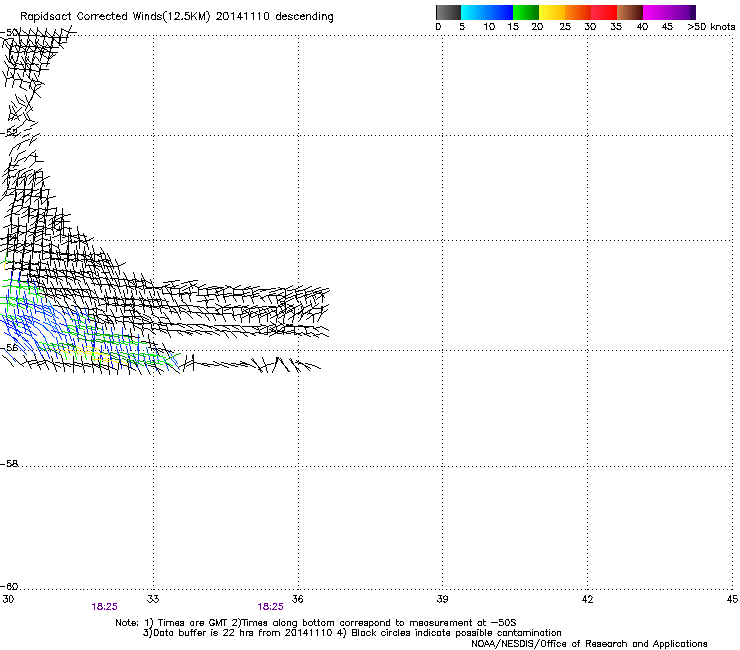This screenshot has width=740, height=650.
Task: Click the gray 0–5 knots color band
Action: coord(448,12)
